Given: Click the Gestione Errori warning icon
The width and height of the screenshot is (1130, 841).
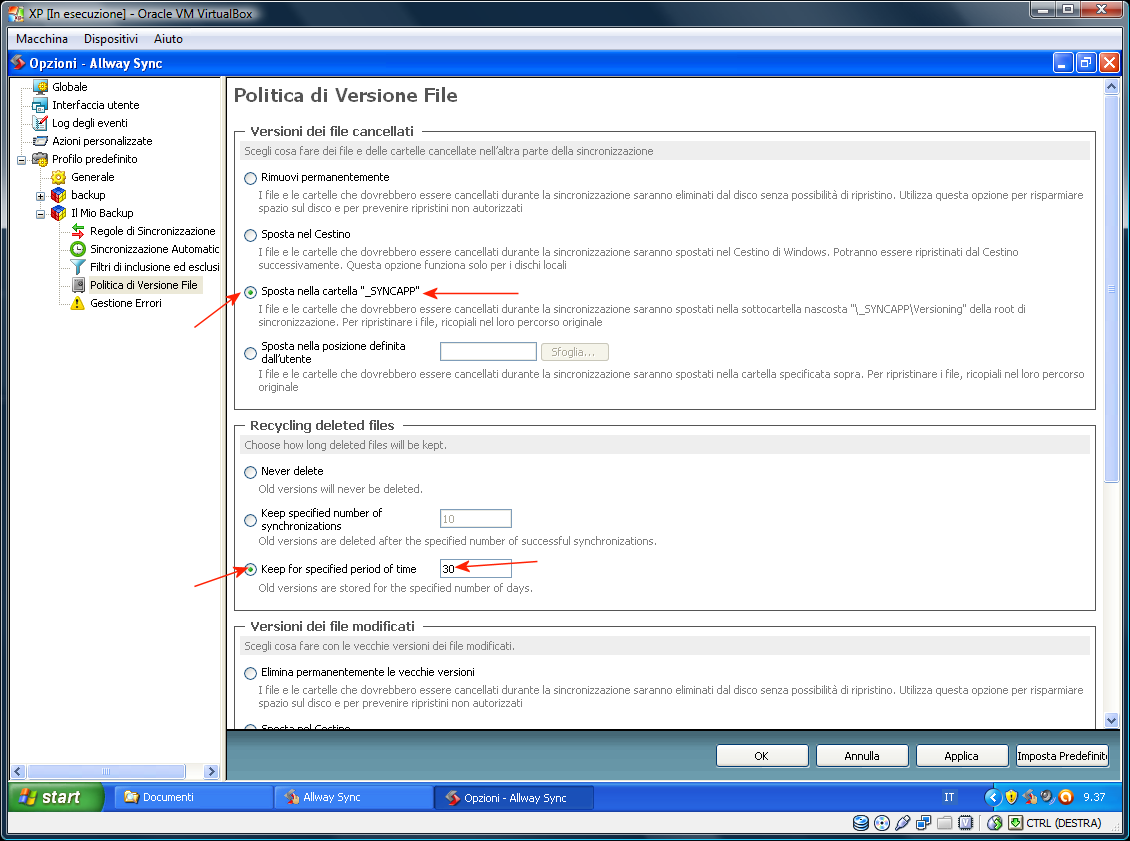Looking at the screenshot, I should click(78, 303).
